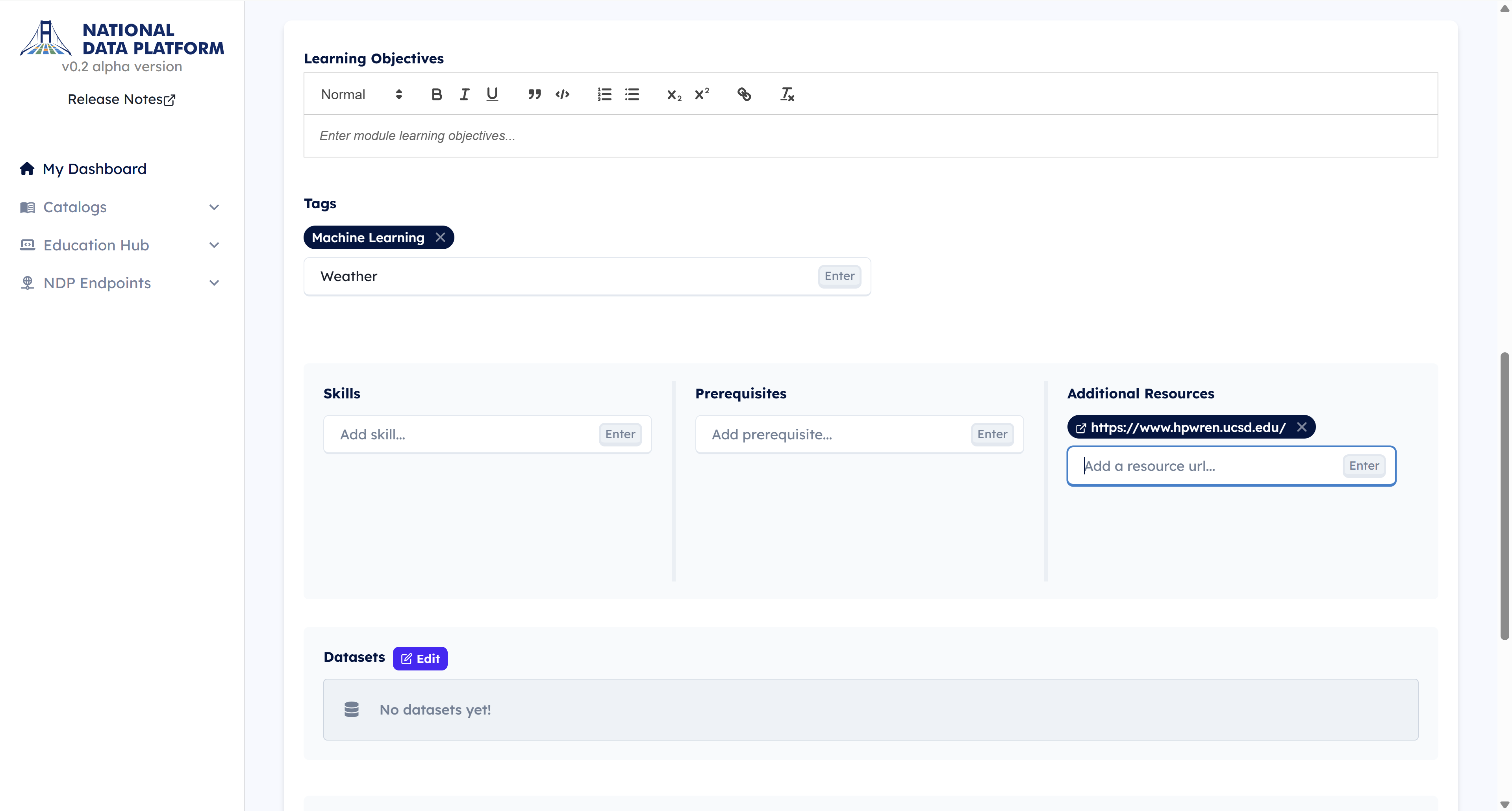This screenshot has height=811, width=1512.
Task: Toggle bold formatting in editor toolbar
Action: click(436, 94)
